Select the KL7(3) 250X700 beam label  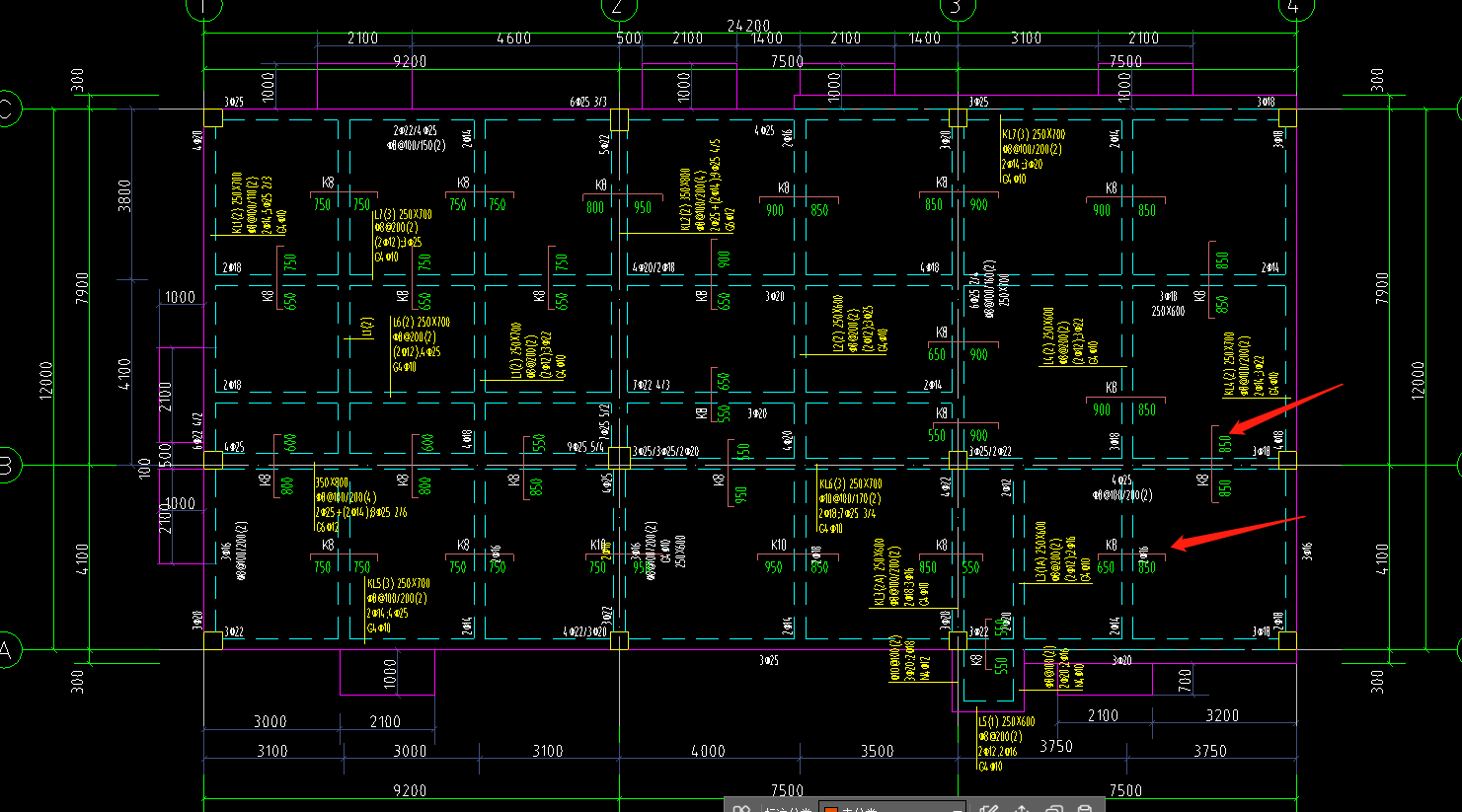click(1034, 135)
